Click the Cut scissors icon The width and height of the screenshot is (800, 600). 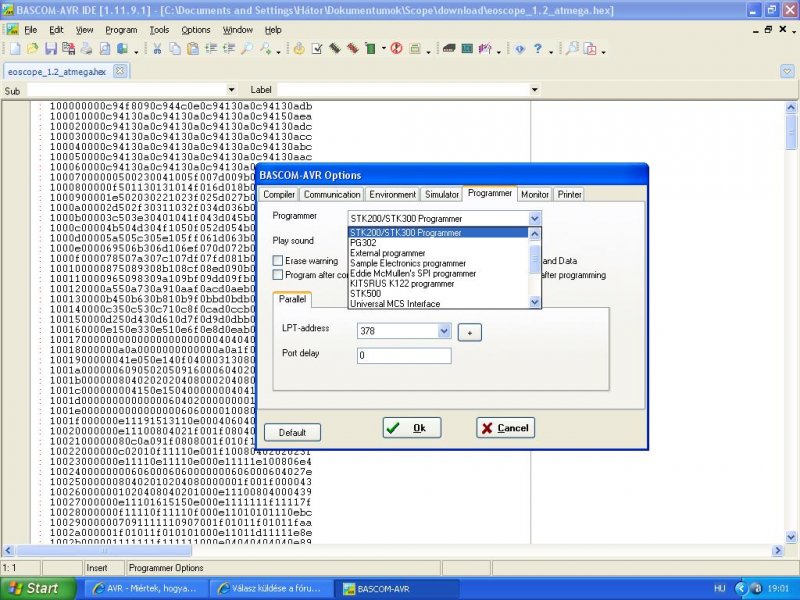[157, 49]
